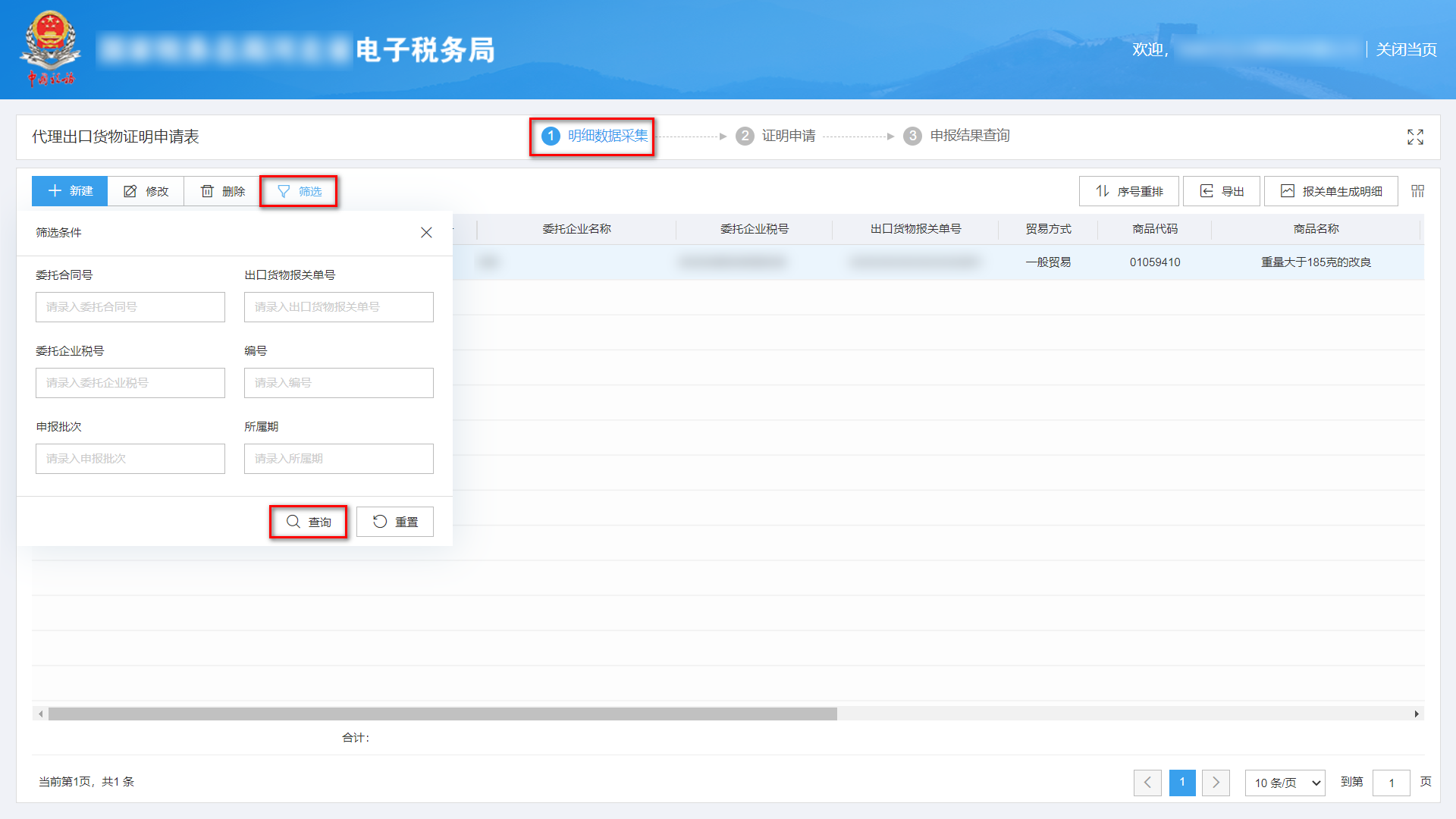Close the 筛选条件 filter panel
This screenshot has width=1456, height=819.
click(426, 232)
